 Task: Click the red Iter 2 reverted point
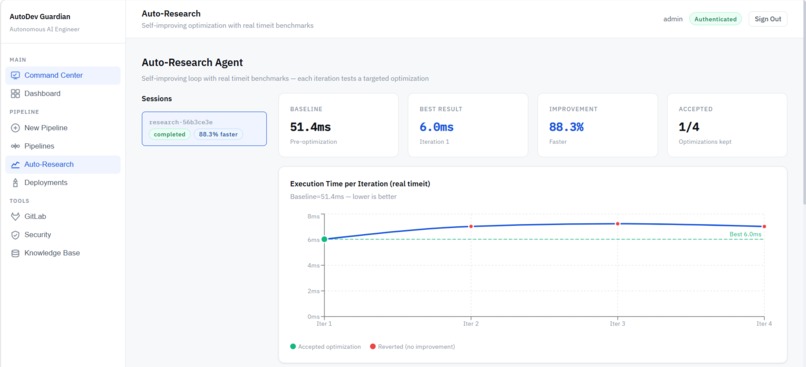point(471,226)
